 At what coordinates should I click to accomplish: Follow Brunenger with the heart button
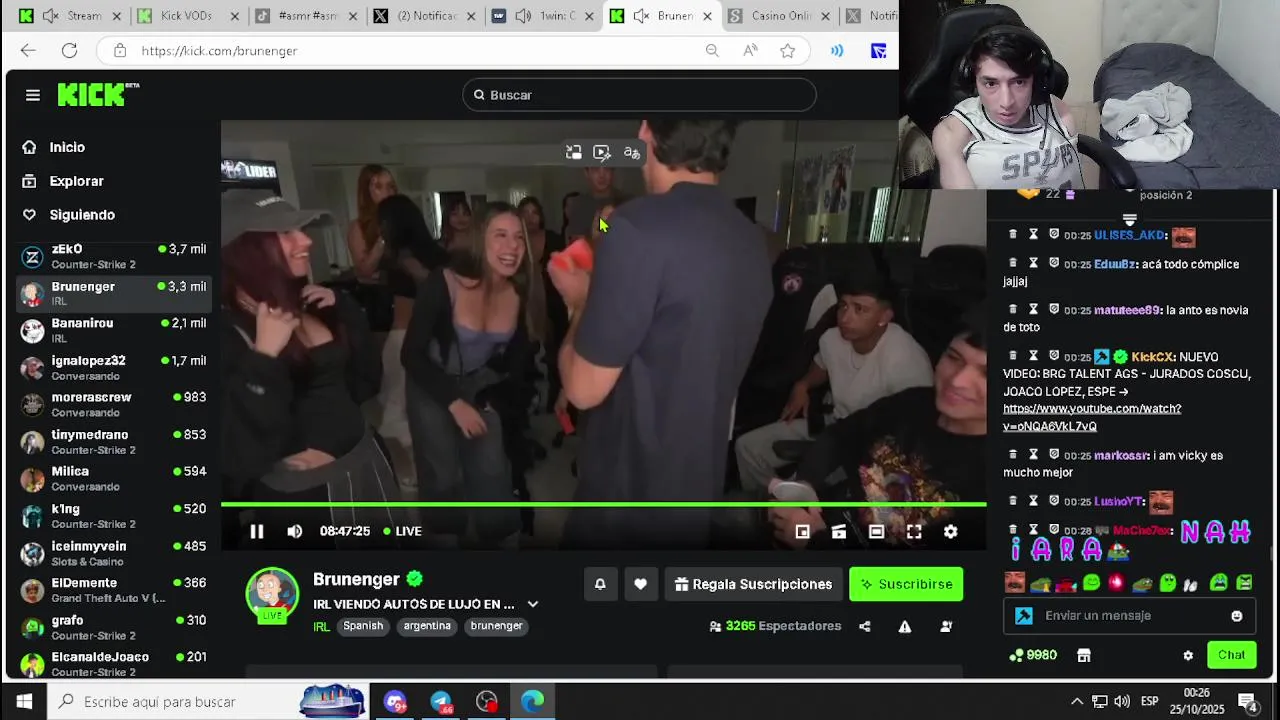pyautogui.click(x=640, y=584)
